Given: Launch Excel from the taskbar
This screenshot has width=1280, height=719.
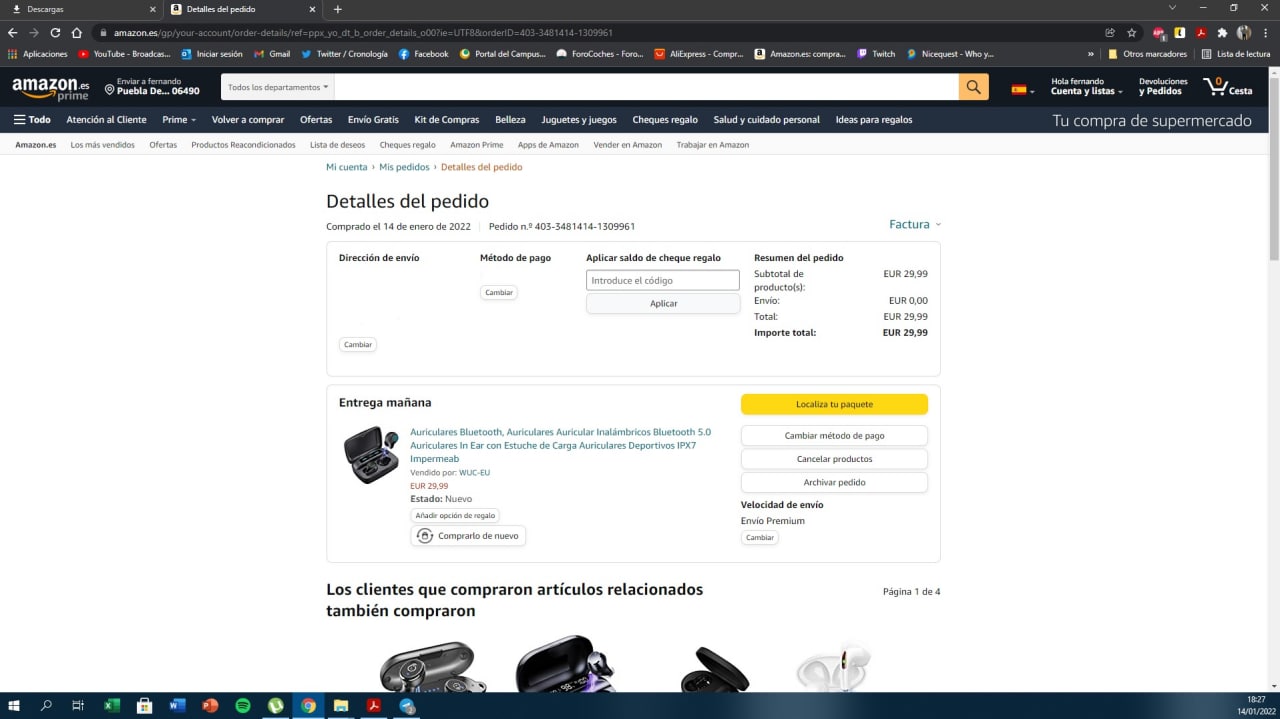Looking at the screenshot, I should coord(111,706).
